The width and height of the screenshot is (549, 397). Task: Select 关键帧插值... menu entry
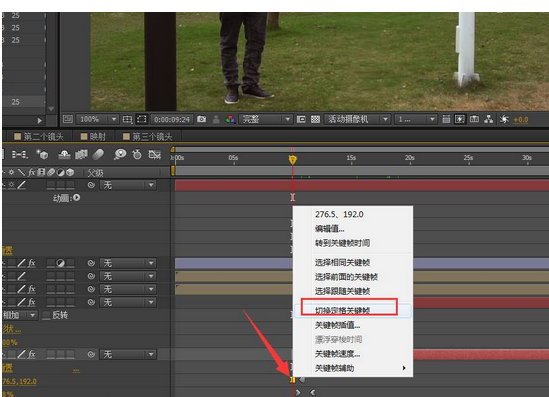(338, 325)
